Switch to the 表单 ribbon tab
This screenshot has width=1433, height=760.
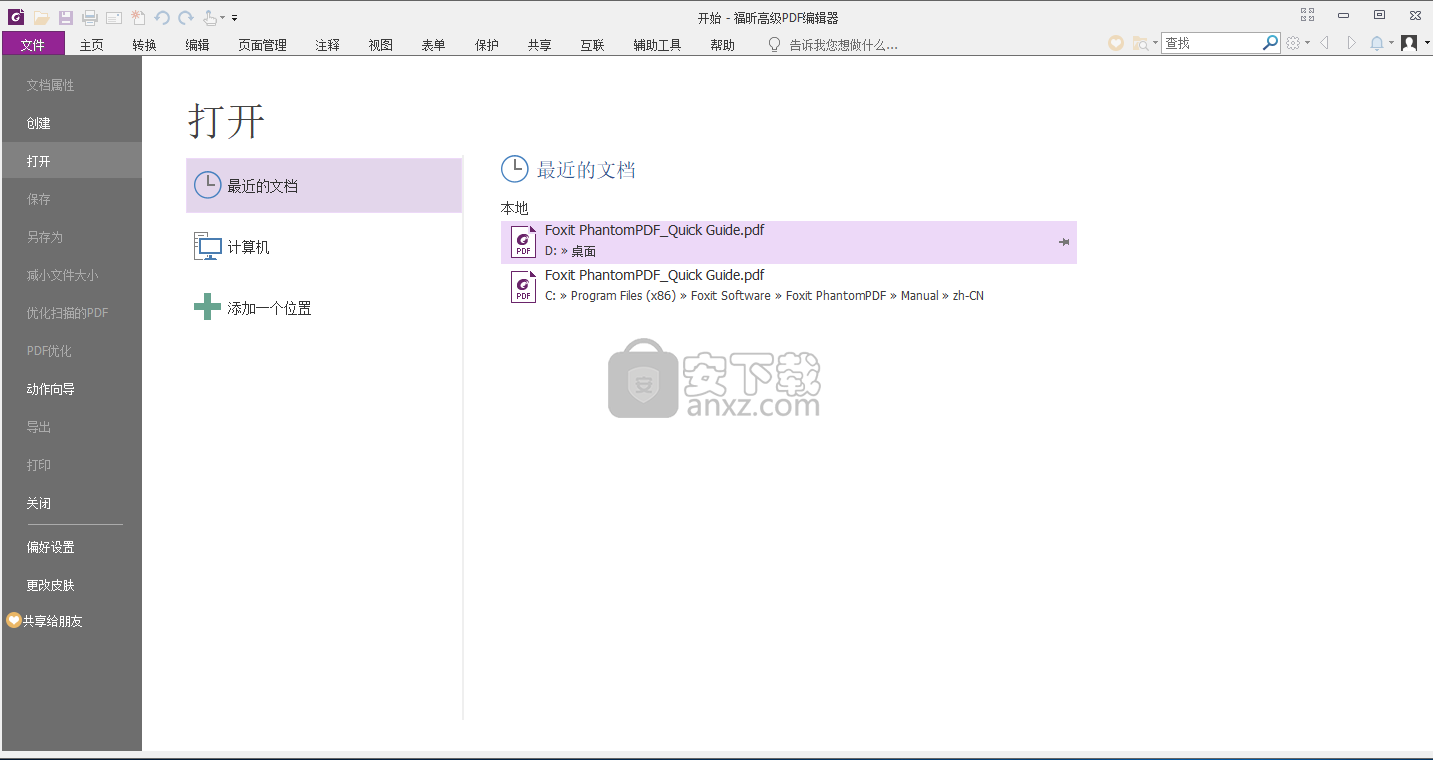tap(433, 45)
